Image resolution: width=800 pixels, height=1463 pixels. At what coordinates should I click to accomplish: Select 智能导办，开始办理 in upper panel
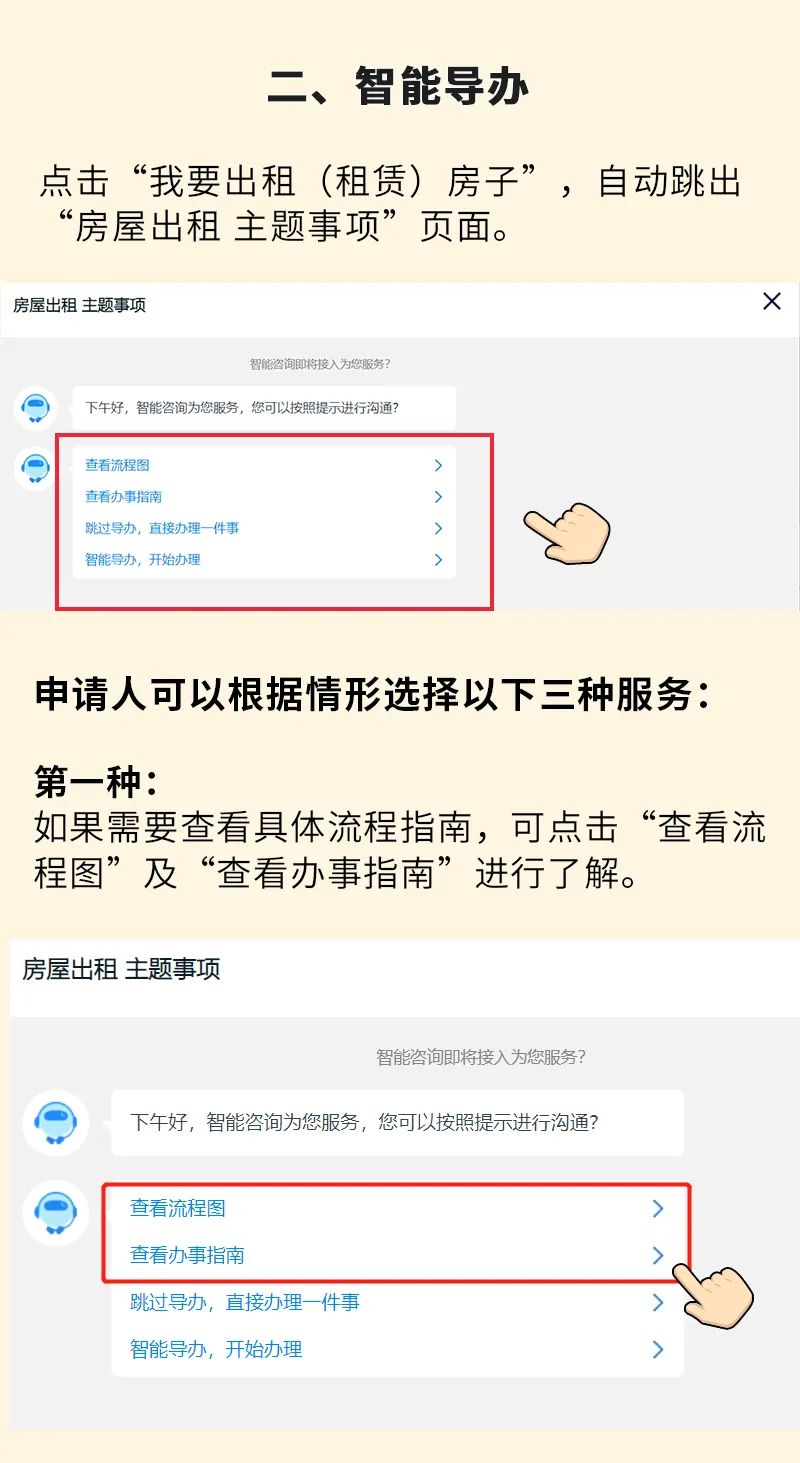[x=264, y=560]
